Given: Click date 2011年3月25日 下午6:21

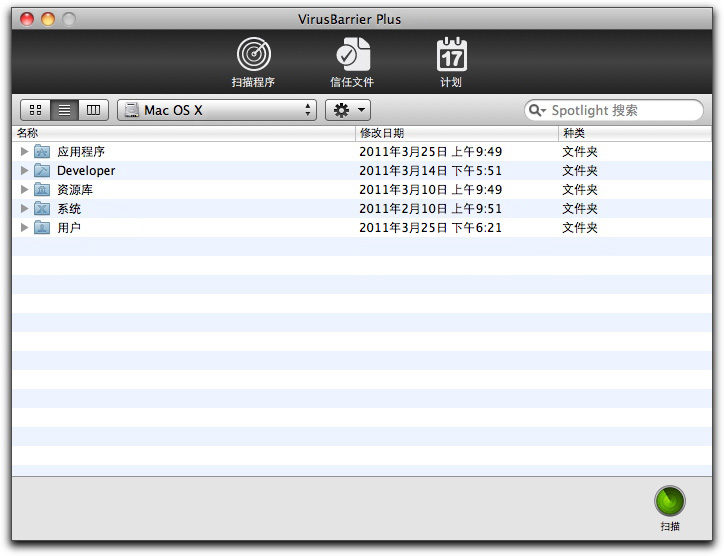Looking at the screenshot, I should 430,227.
